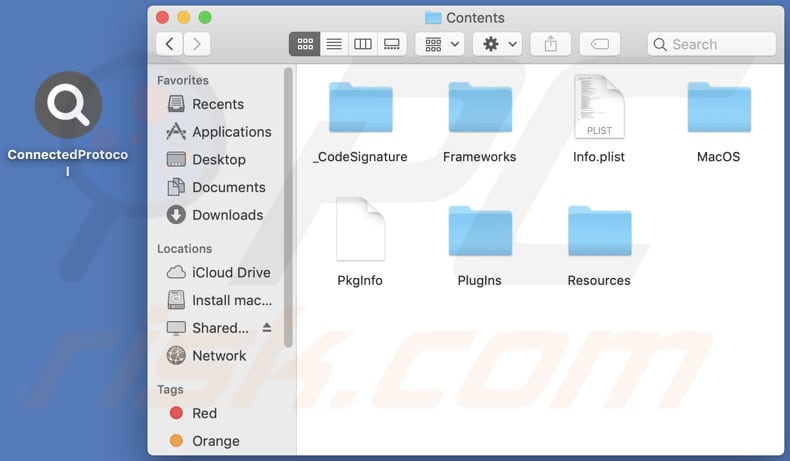Open the gear action menu
The height and width of the screenshot is (461, 790).
(498, 44)
